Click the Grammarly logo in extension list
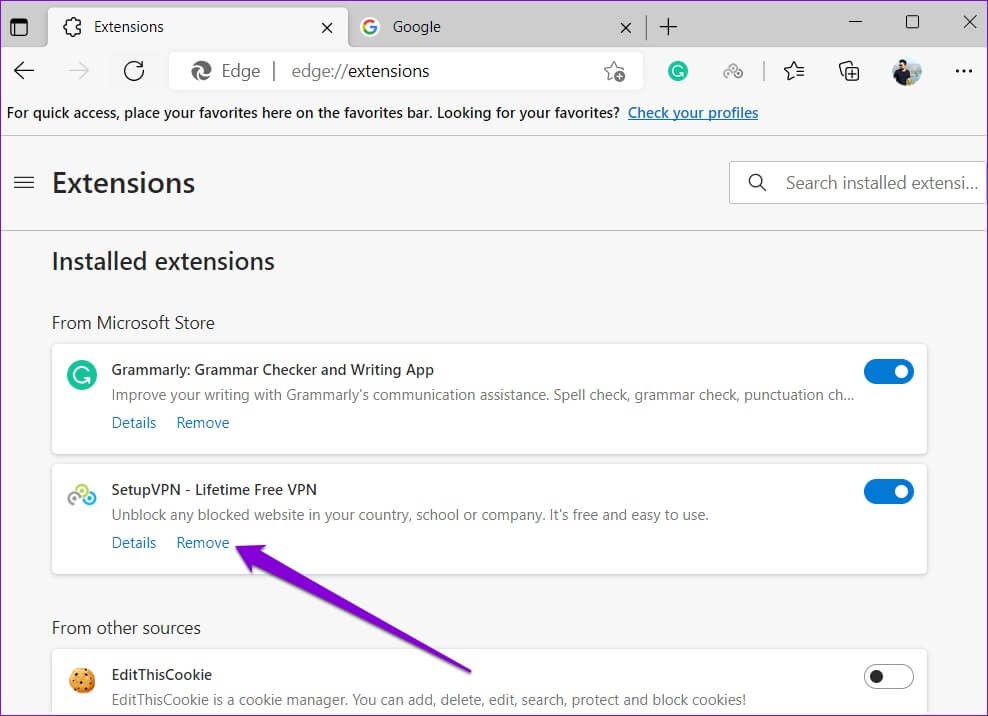The image size is (988, 716). (82, 375)
